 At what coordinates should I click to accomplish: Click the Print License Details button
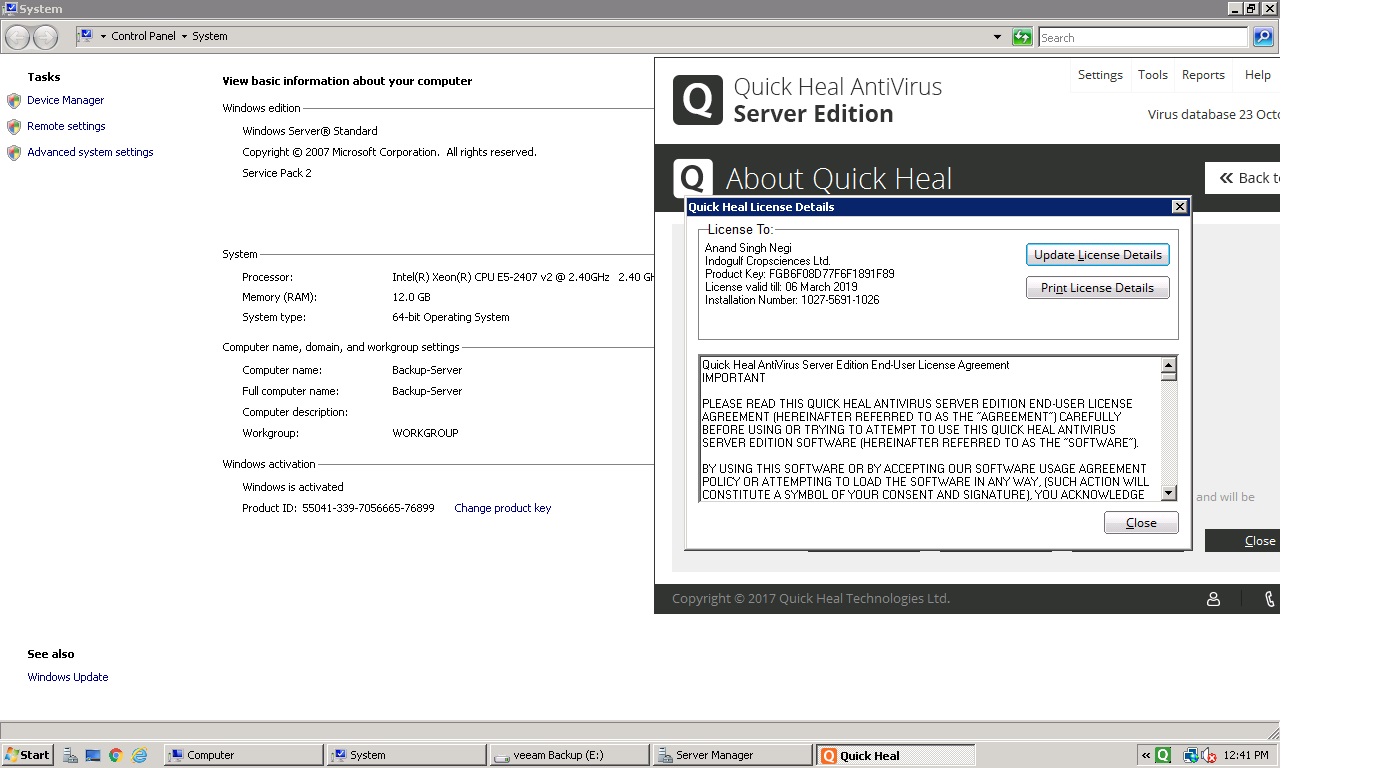1097,288
